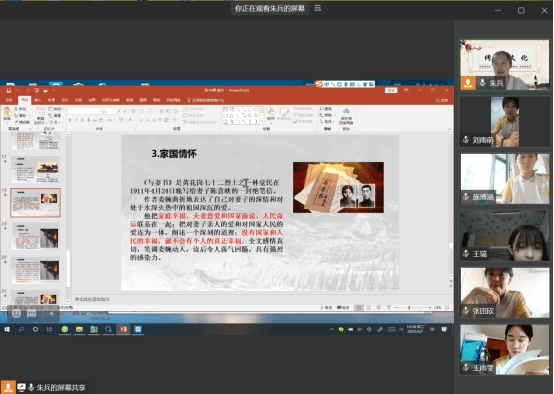Viewport: 554px width, 394px height.
Task: Toggle Italic formatting
Action: pos(76,120)
